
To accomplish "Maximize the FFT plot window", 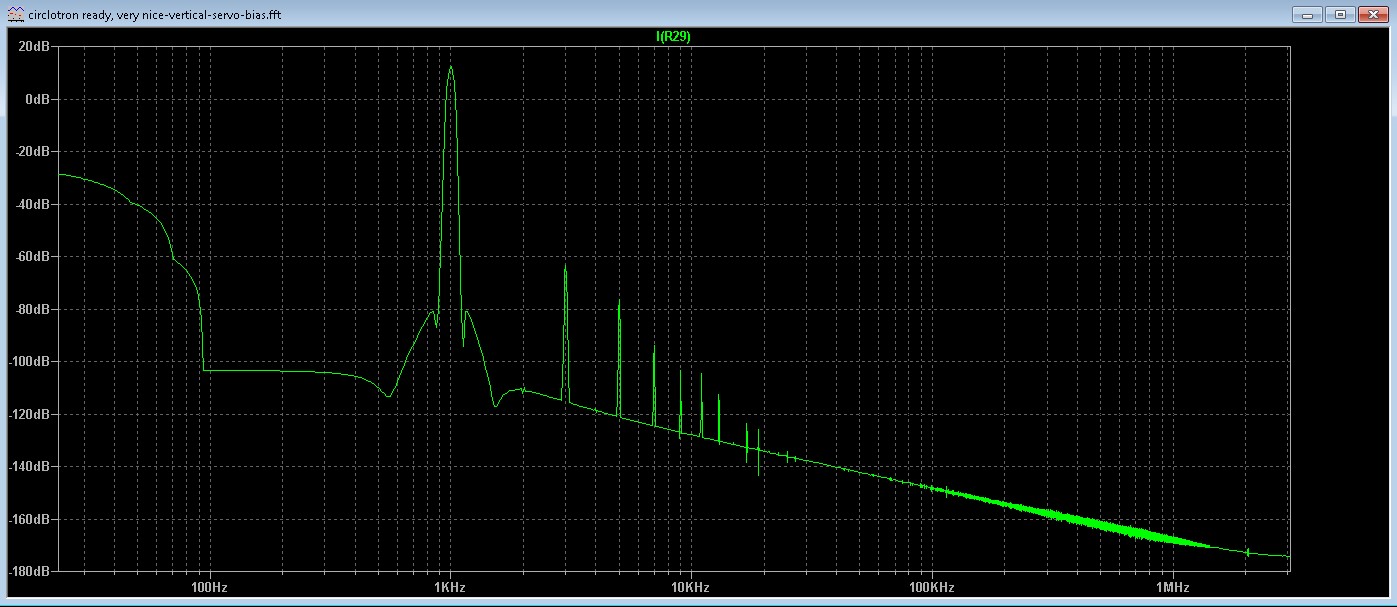I will click(1341, 14).
